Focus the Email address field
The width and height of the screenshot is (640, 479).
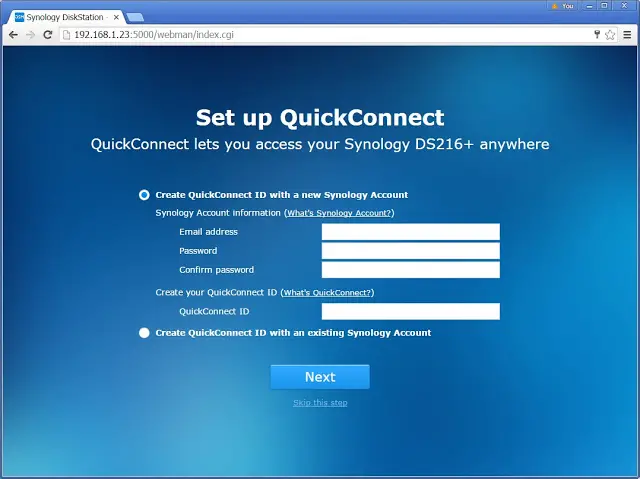(411, 232)
